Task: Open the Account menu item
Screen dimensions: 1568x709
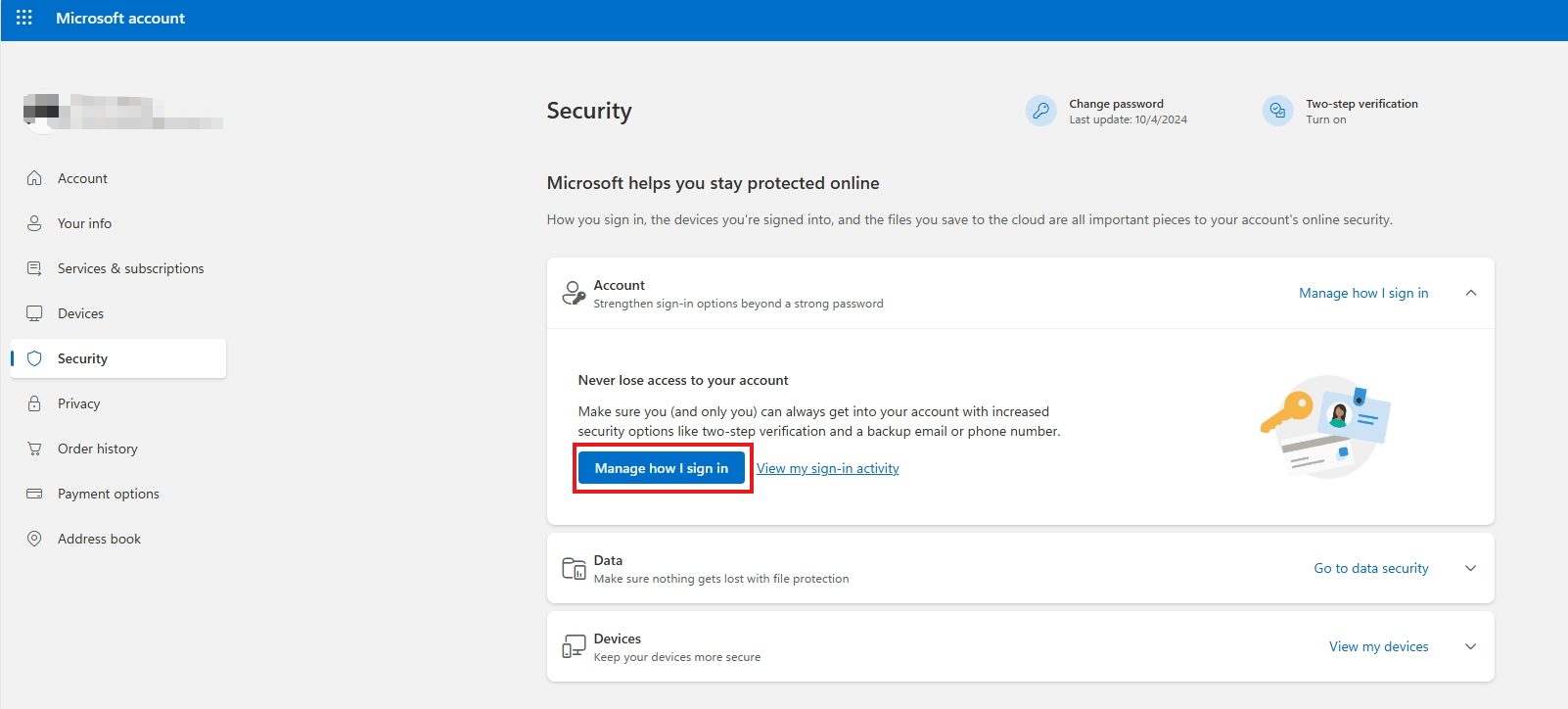Action: pyautogui.click(x=118, y=178)
